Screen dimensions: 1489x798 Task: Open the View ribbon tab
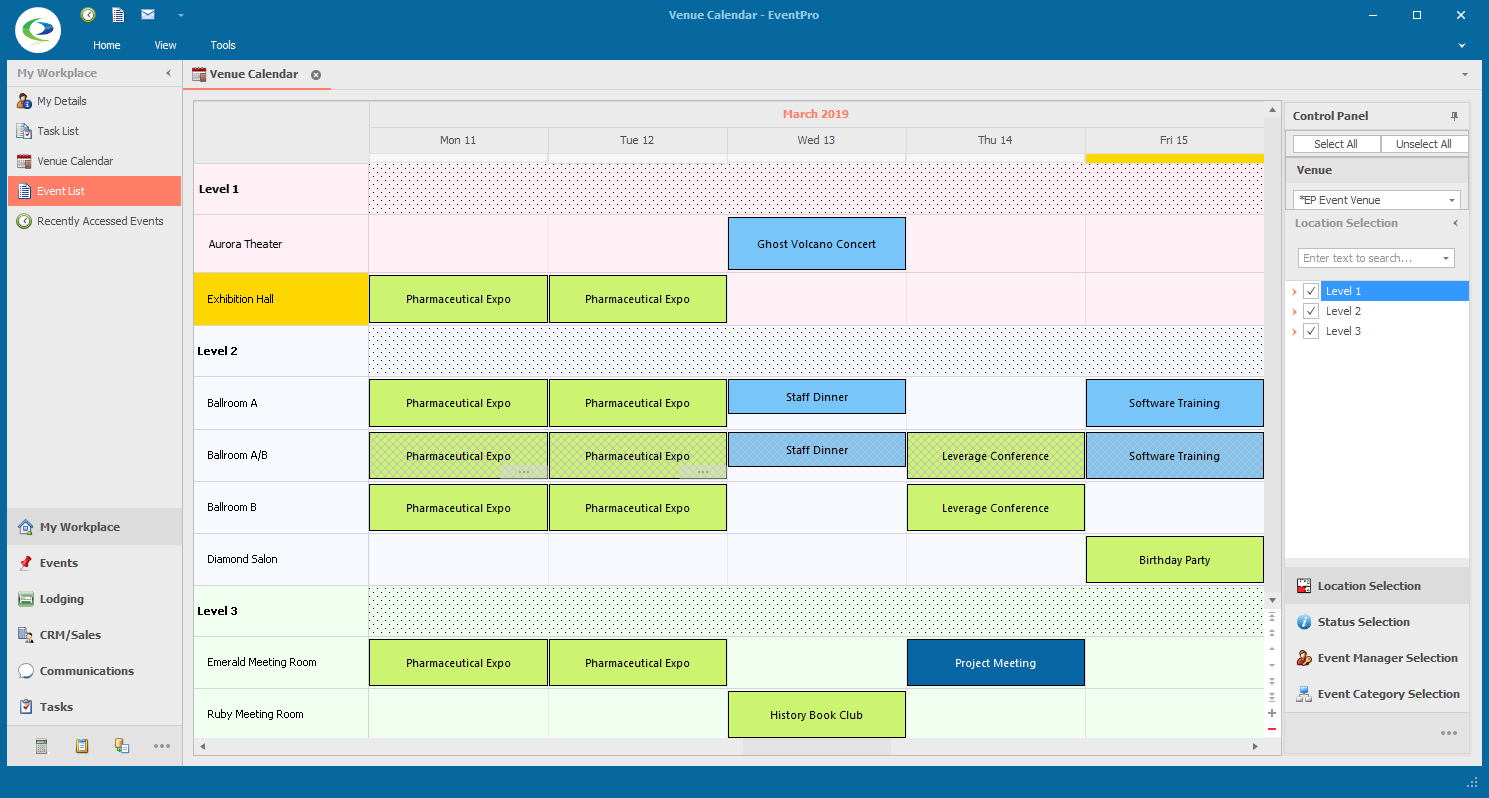166,45
